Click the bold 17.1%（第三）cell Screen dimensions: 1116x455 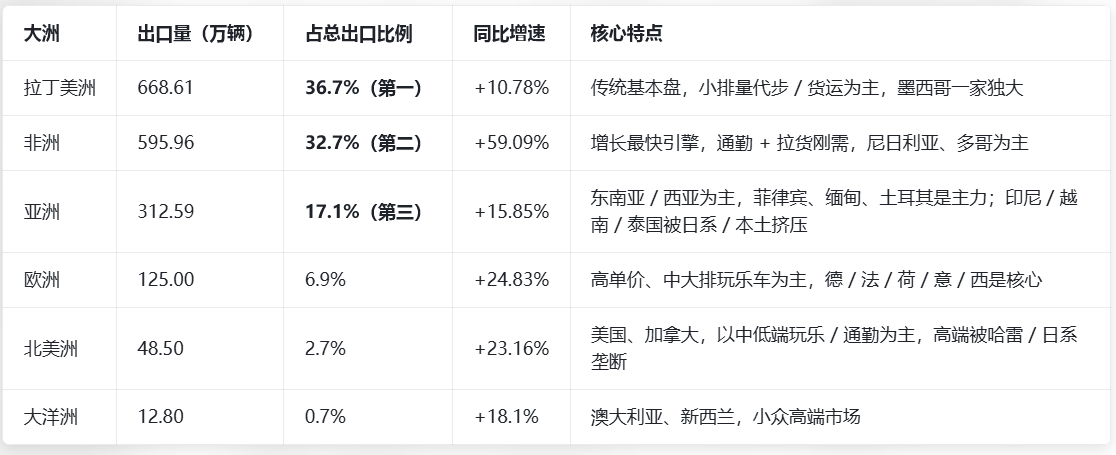tap(363, 212)
